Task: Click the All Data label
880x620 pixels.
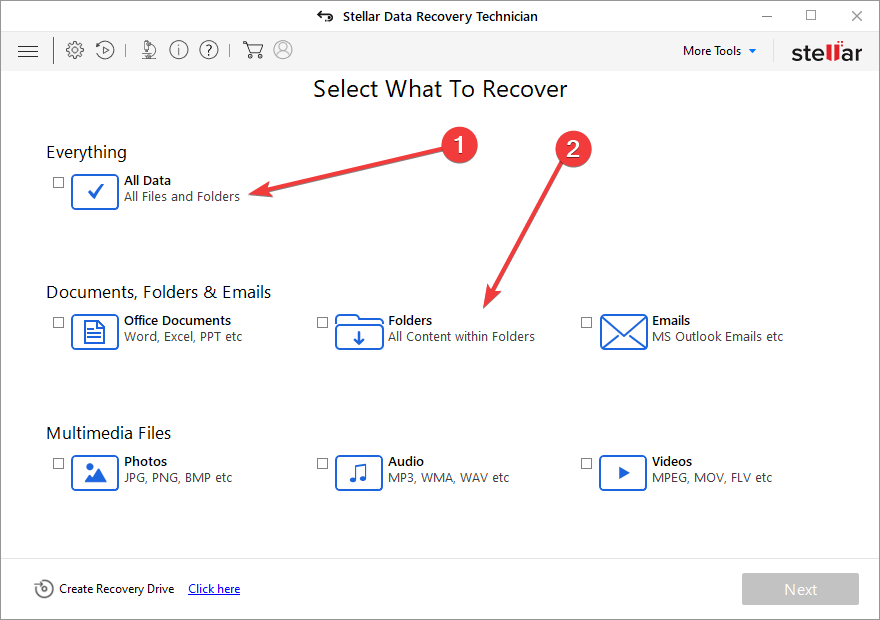Action: 147,181
